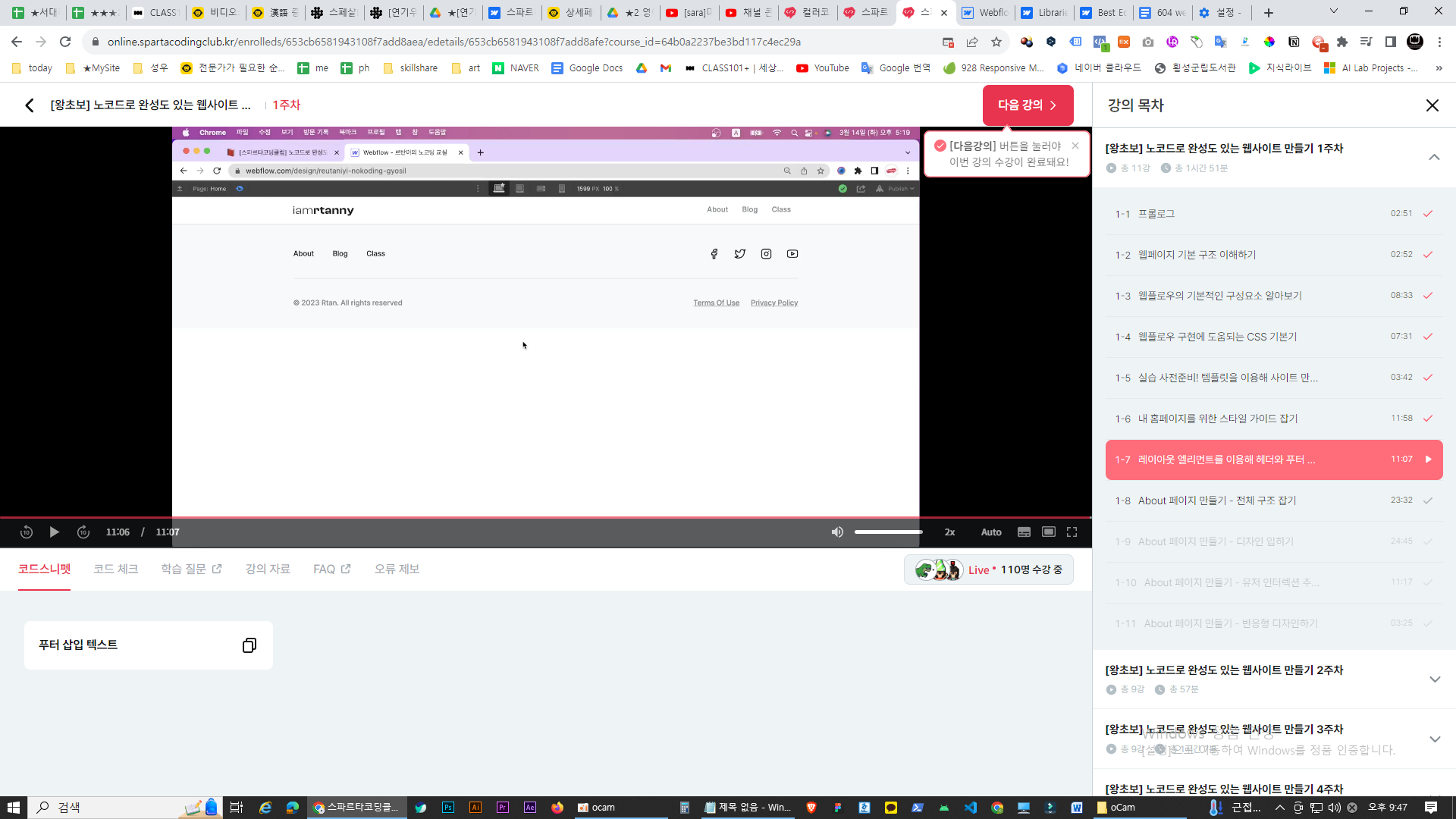Go back with the course title arrow
The image size is (1456, 819).
click(30, 105)
